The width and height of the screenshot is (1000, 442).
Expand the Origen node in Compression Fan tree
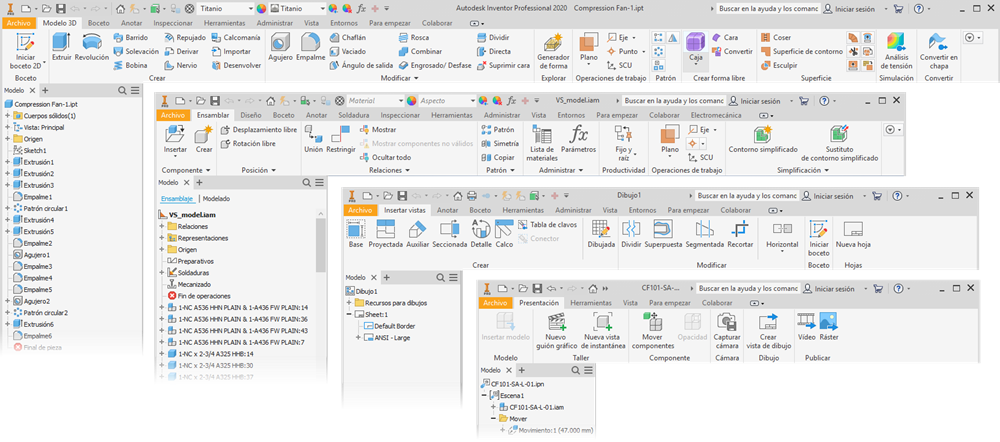tap(7, 139)
